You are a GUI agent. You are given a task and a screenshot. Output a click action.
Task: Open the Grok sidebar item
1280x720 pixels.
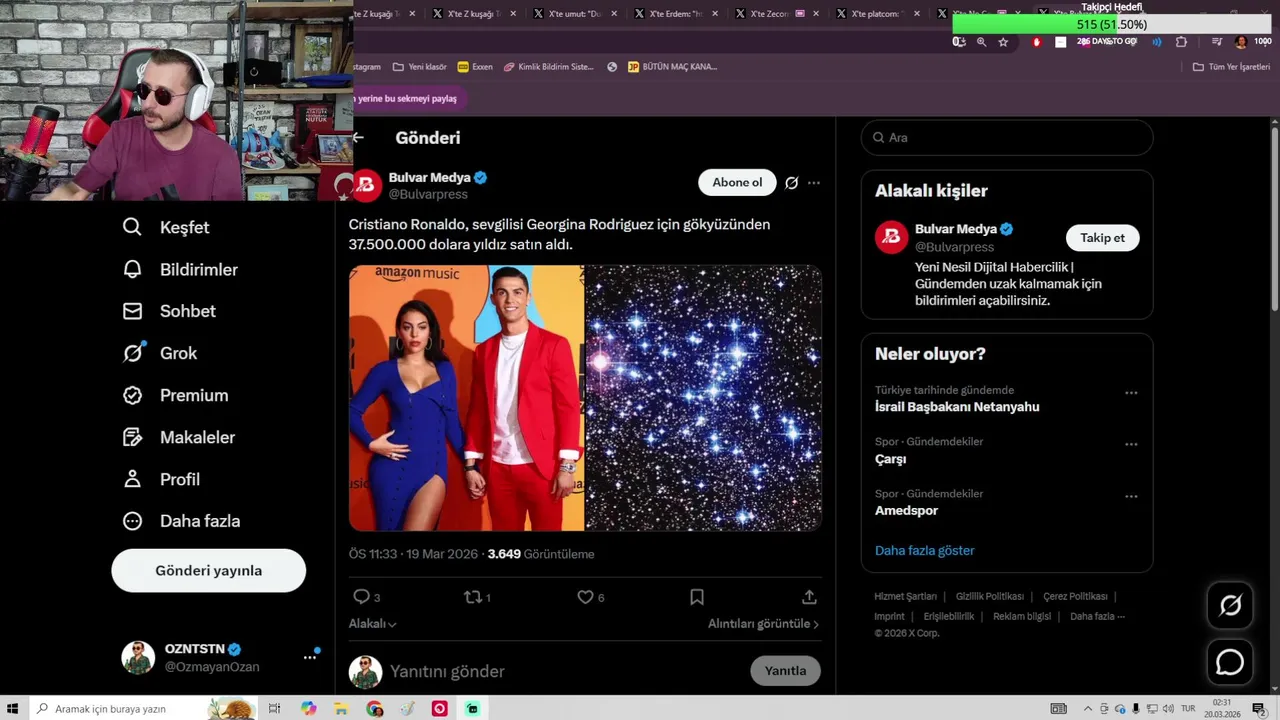(x=160, y=353)
